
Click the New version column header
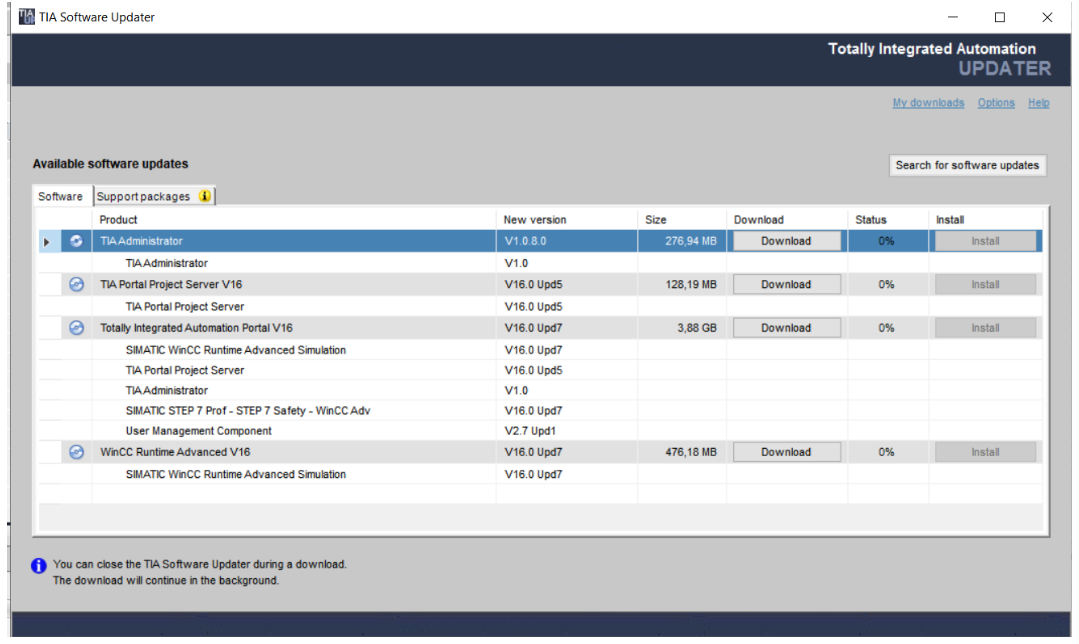point(566,219)
